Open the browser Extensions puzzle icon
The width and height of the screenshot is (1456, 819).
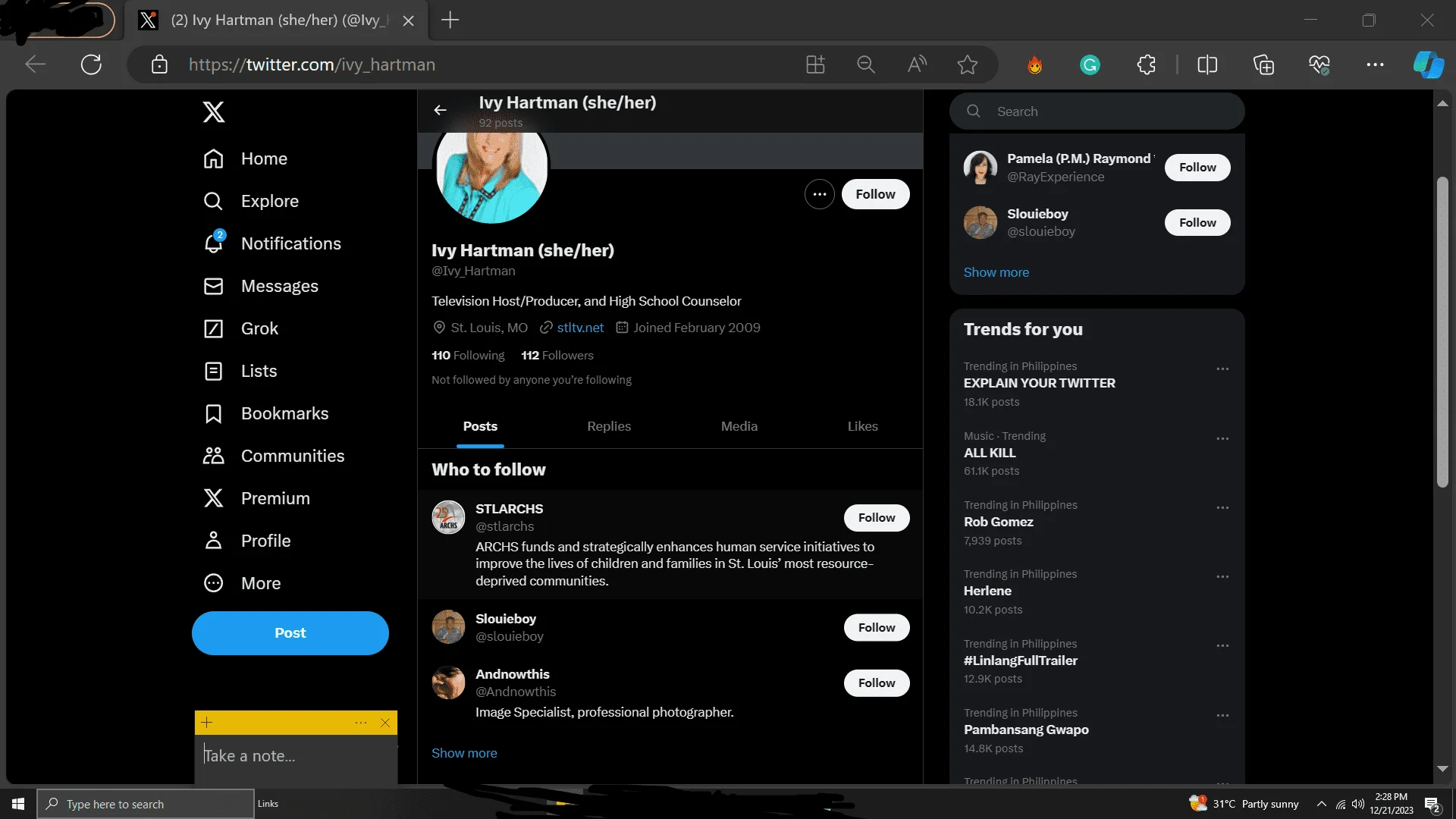point(1146,64)
